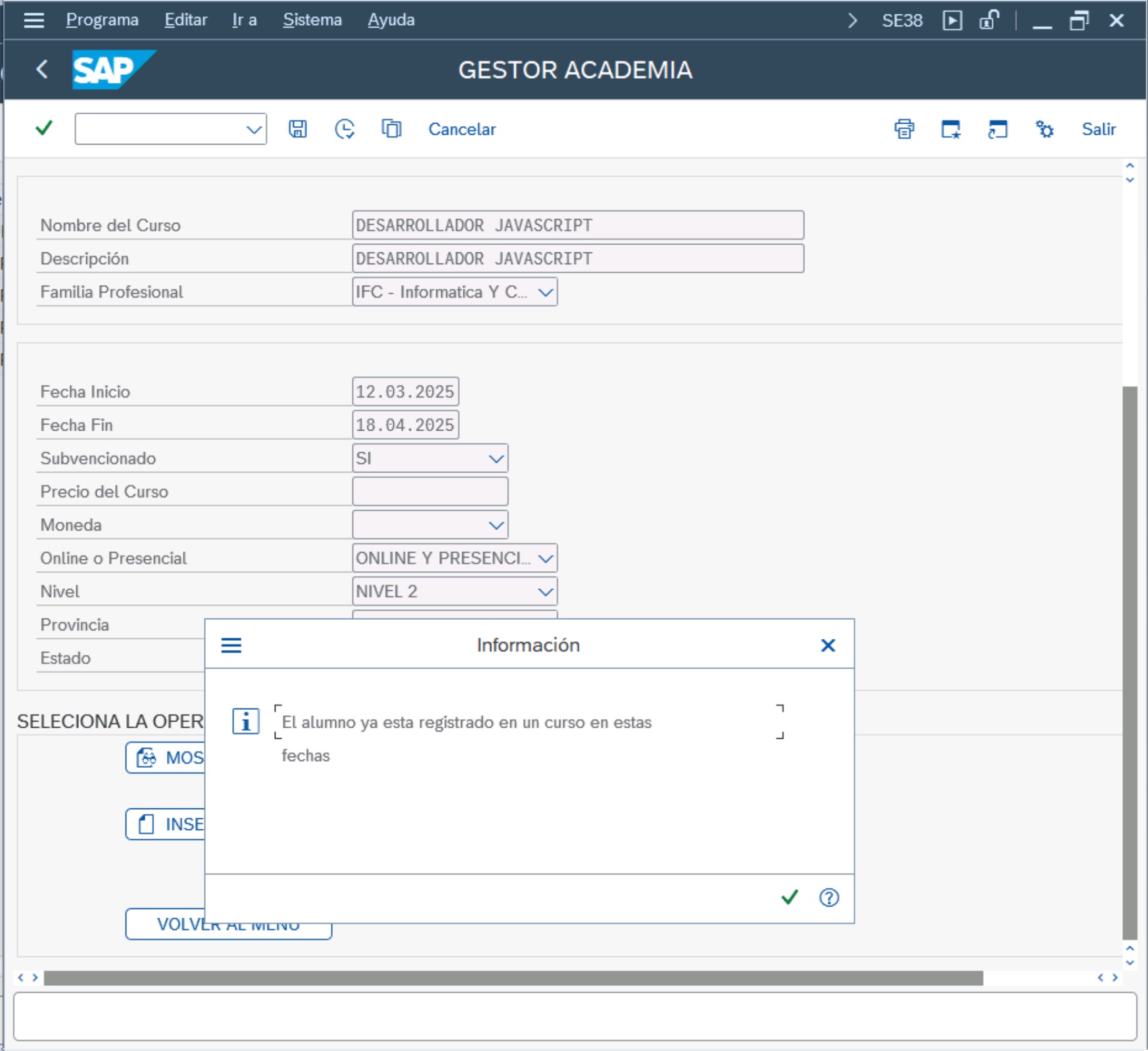Open the command field dropdown
The width and height of the screenshot is (1148, 1051).
254,129
